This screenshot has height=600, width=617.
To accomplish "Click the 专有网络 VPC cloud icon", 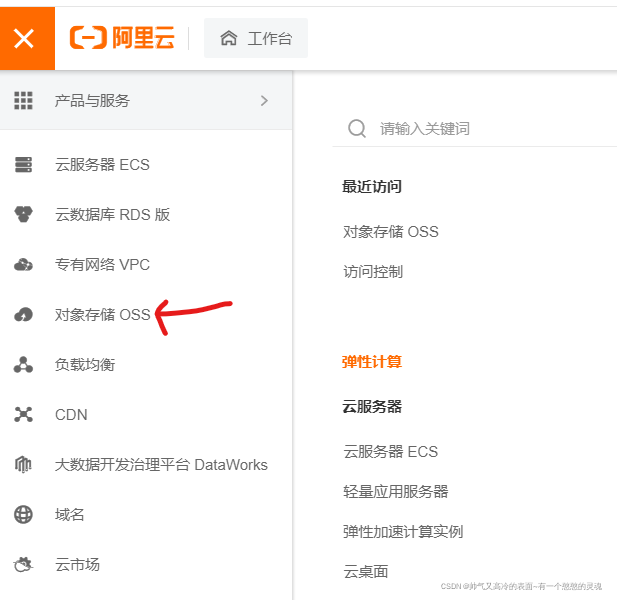I will pyautogui.click(x=23, y=264).
